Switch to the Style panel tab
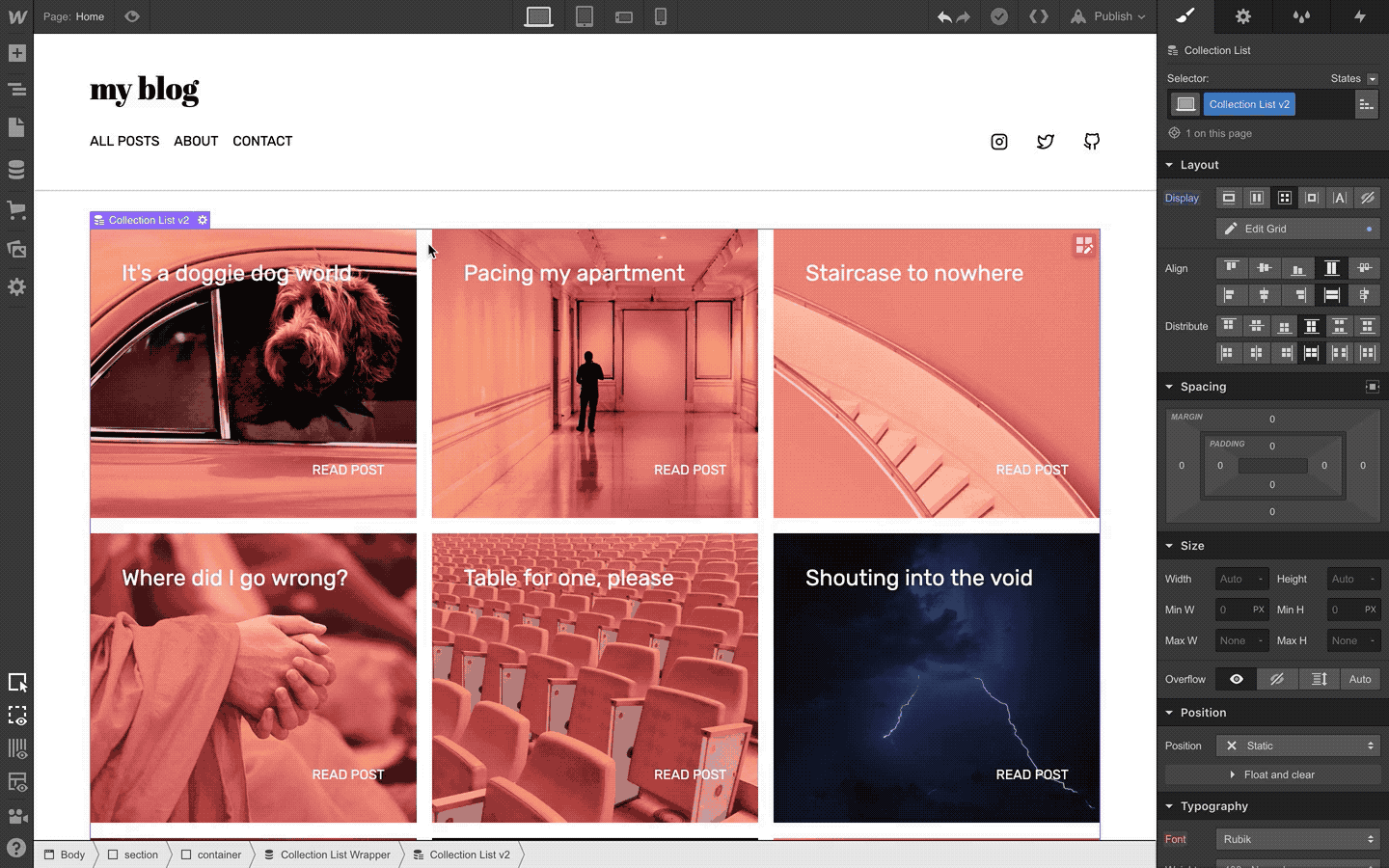This screenshot has height=868, width=1389. coord(1185,16)
